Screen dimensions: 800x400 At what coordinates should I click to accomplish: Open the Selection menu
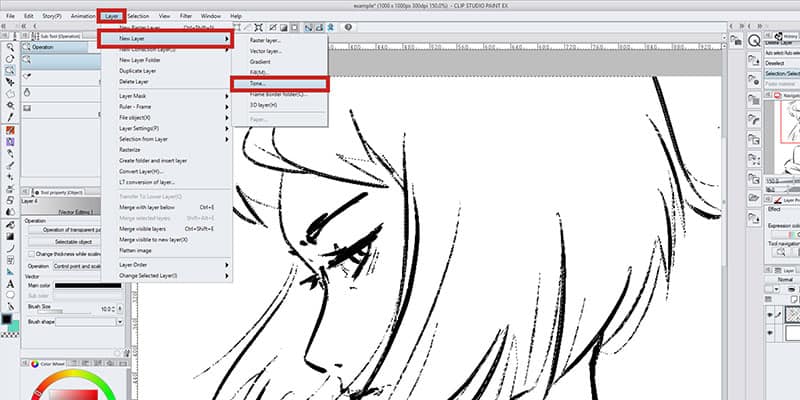[x=138, y=16]
